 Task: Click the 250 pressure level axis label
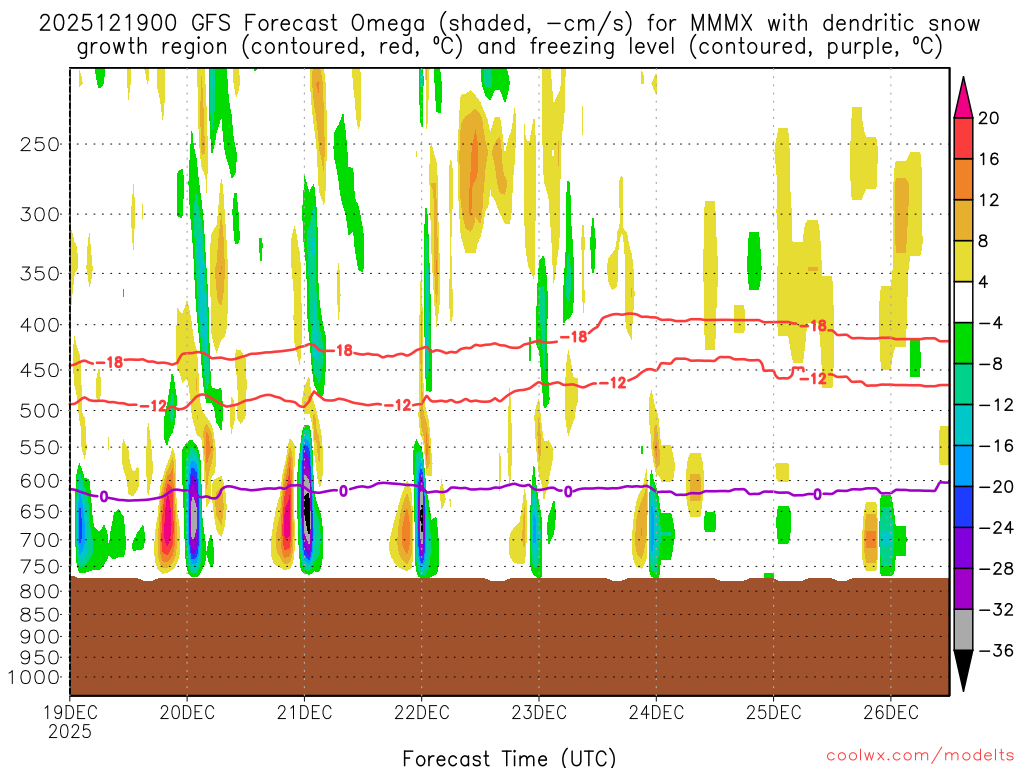click(40, 144)
